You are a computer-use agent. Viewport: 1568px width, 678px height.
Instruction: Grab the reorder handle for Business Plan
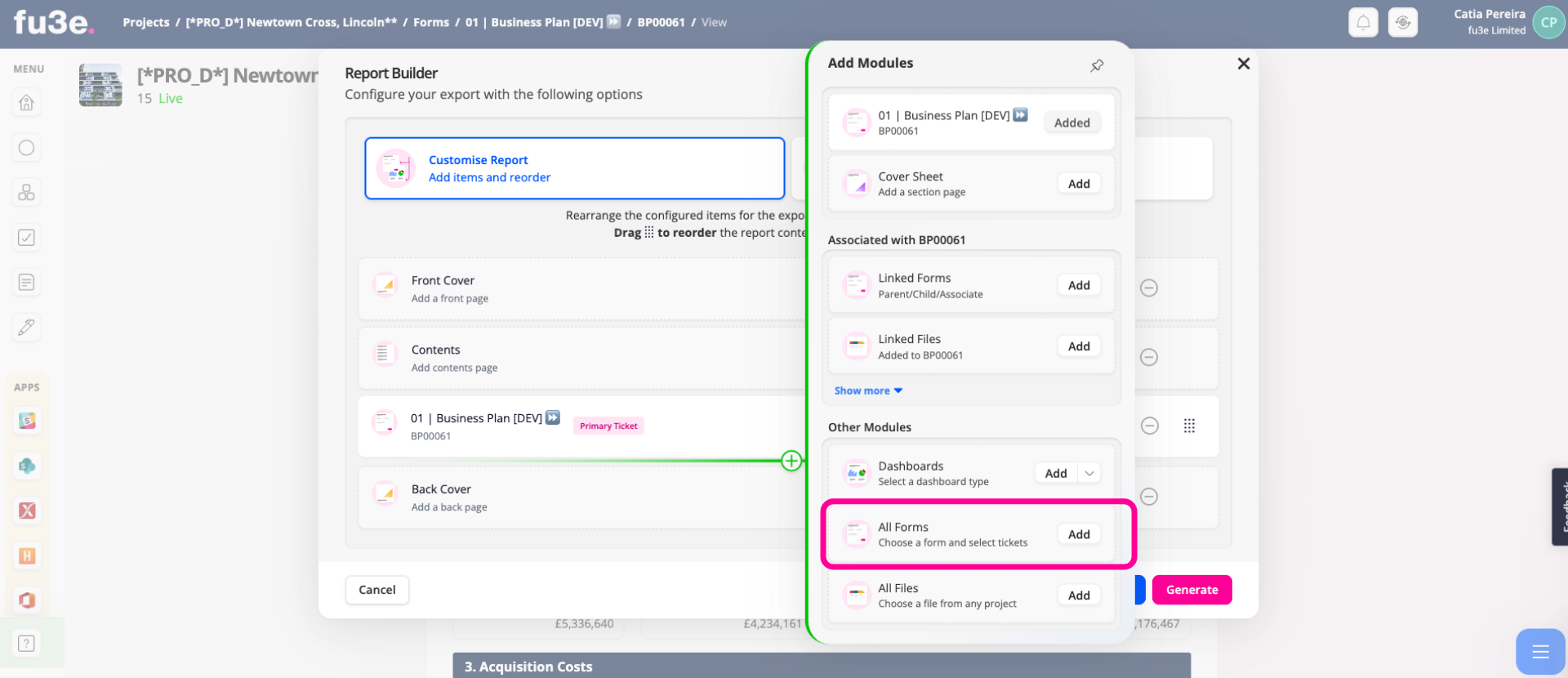pos(1189,426)
